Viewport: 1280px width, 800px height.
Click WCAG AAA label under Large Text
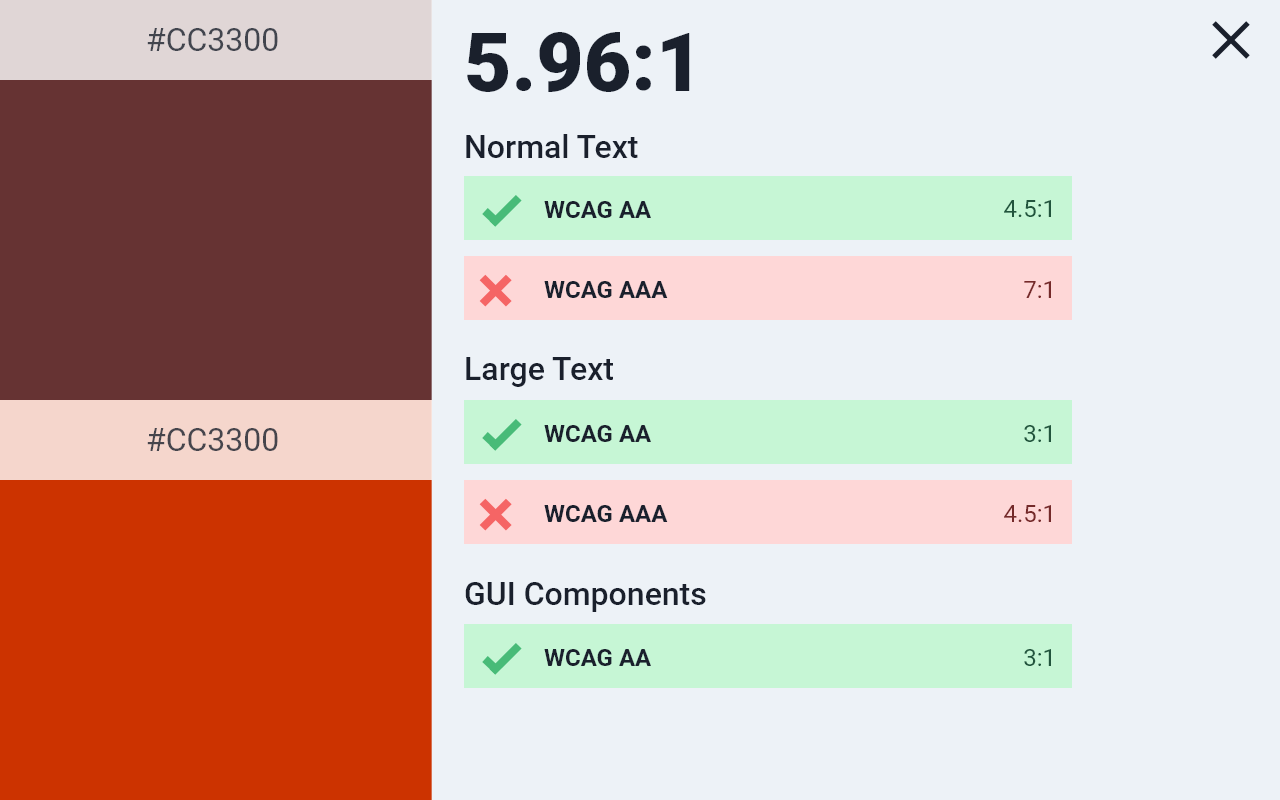click(x=605, y=514)
